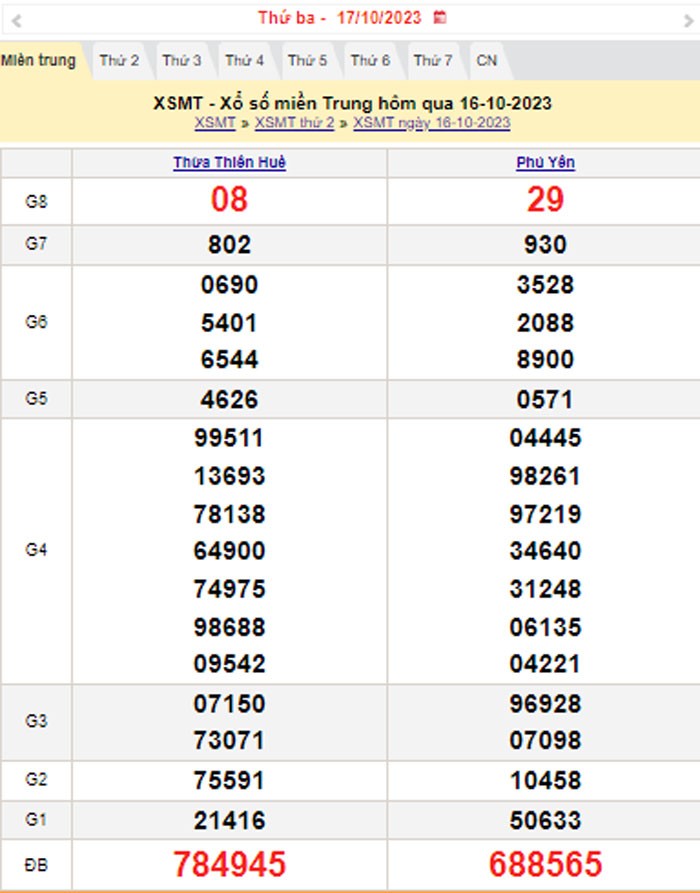Switch to the Thứ 2 tab
Viewport: 700px width, 893px height.
point(119,61)
